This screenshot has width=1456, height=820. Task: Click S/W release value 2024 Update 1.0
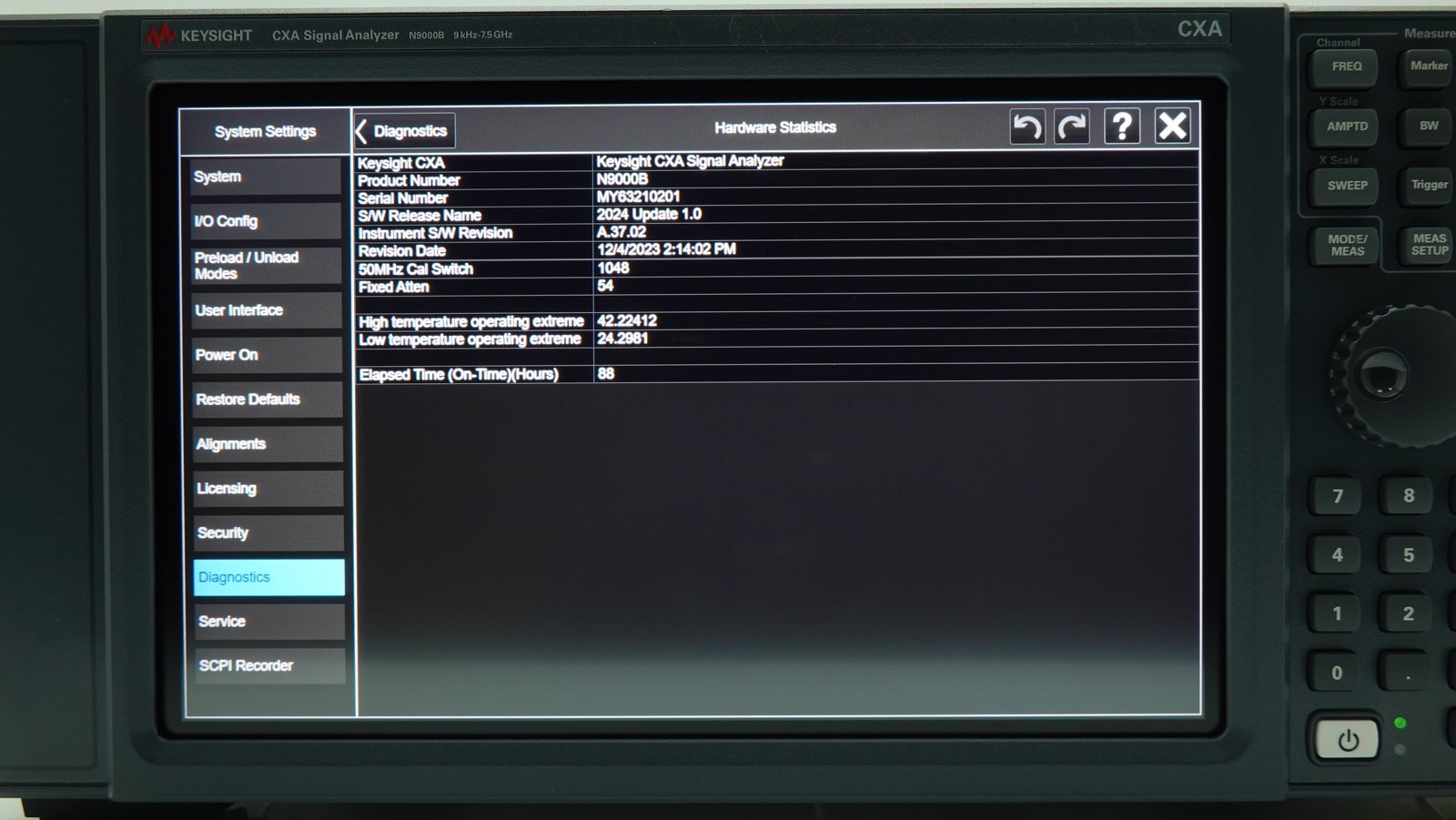649,214
